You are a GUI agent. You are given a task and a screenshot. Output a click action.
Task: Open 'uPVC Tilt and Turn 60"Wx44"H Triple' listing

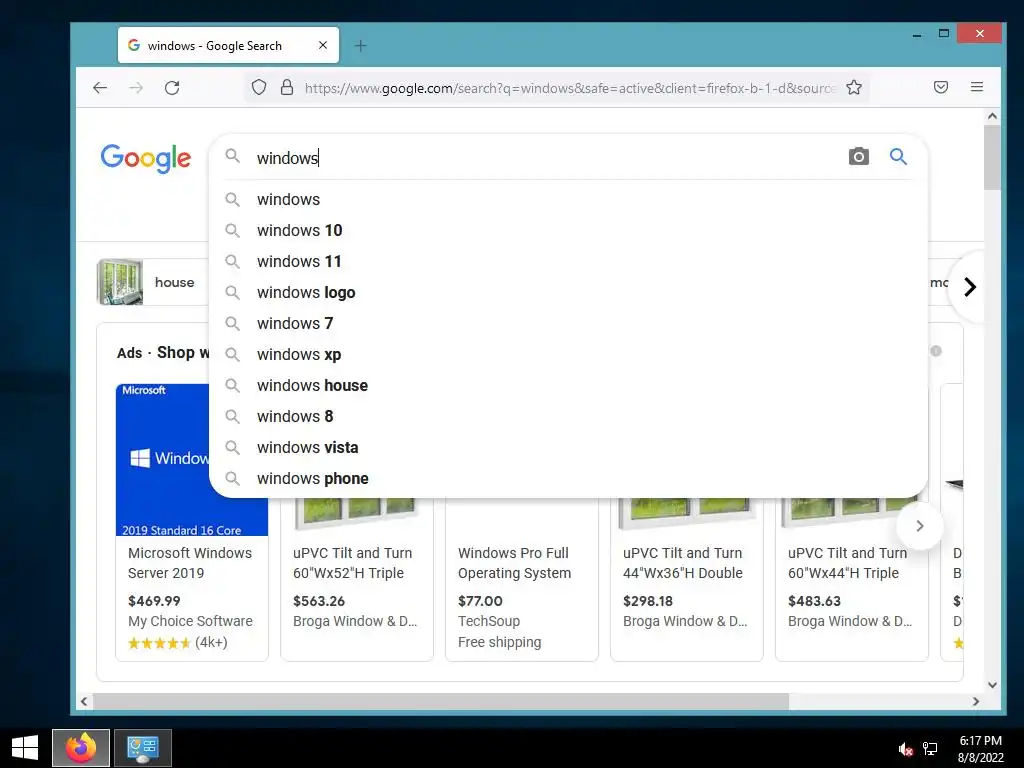[x=847, y=563]
